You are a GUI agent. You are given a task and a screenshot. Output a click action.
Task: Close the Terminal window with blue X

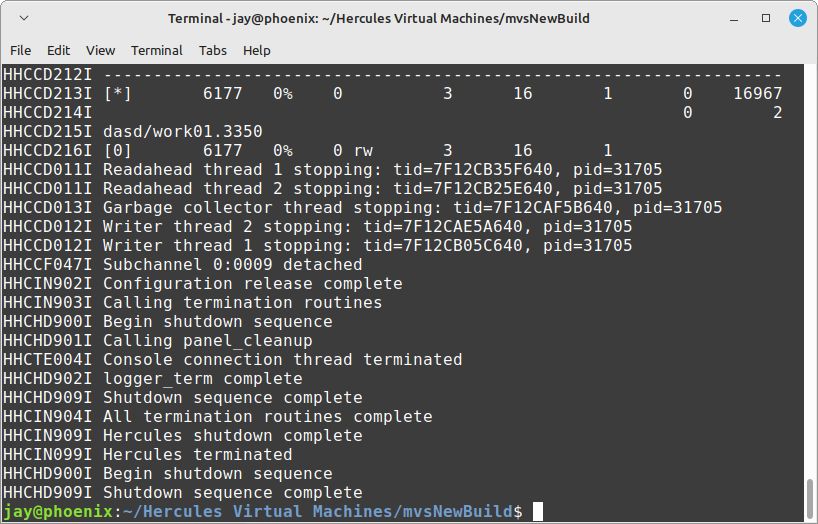798,18
